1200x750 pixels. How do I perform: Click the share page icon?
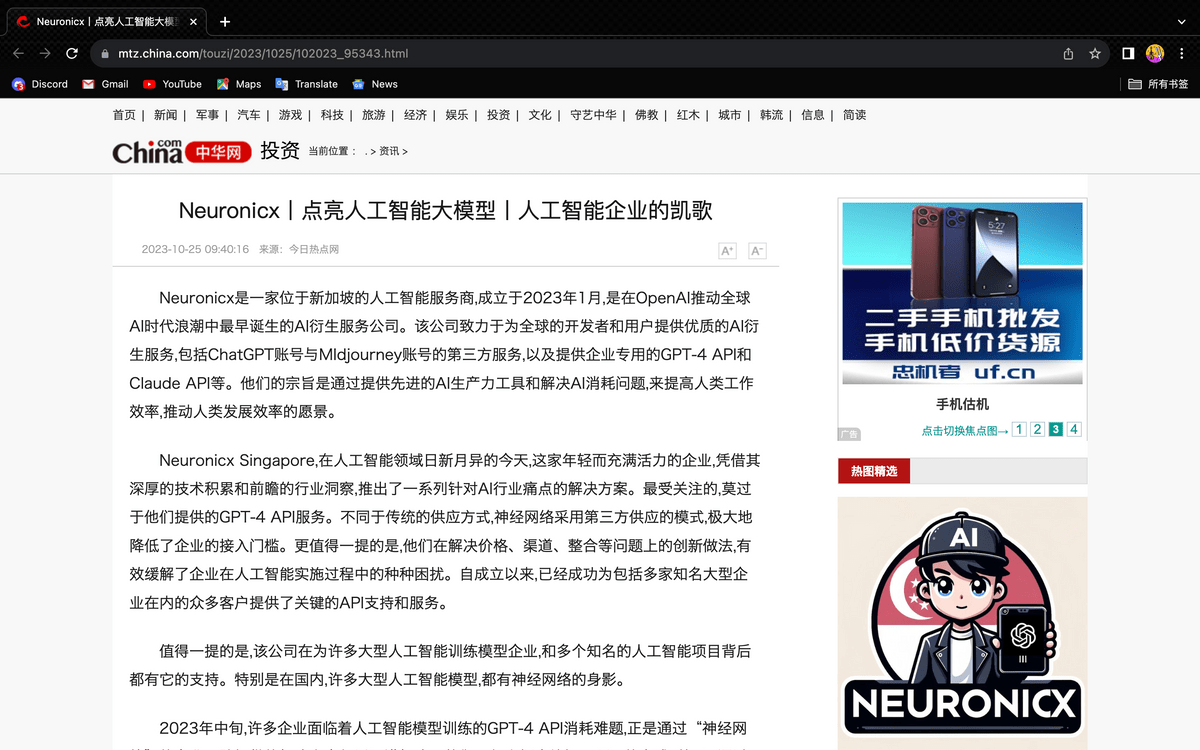pos(1068,54)
